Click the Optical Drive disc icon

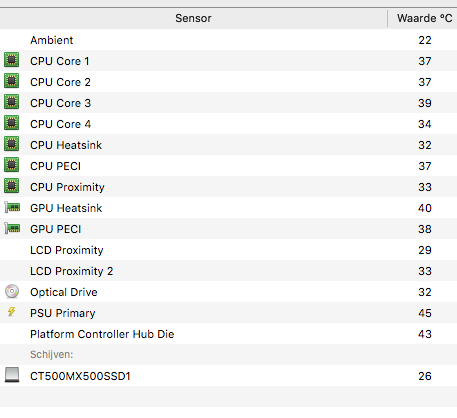click(x=12, y=291)
